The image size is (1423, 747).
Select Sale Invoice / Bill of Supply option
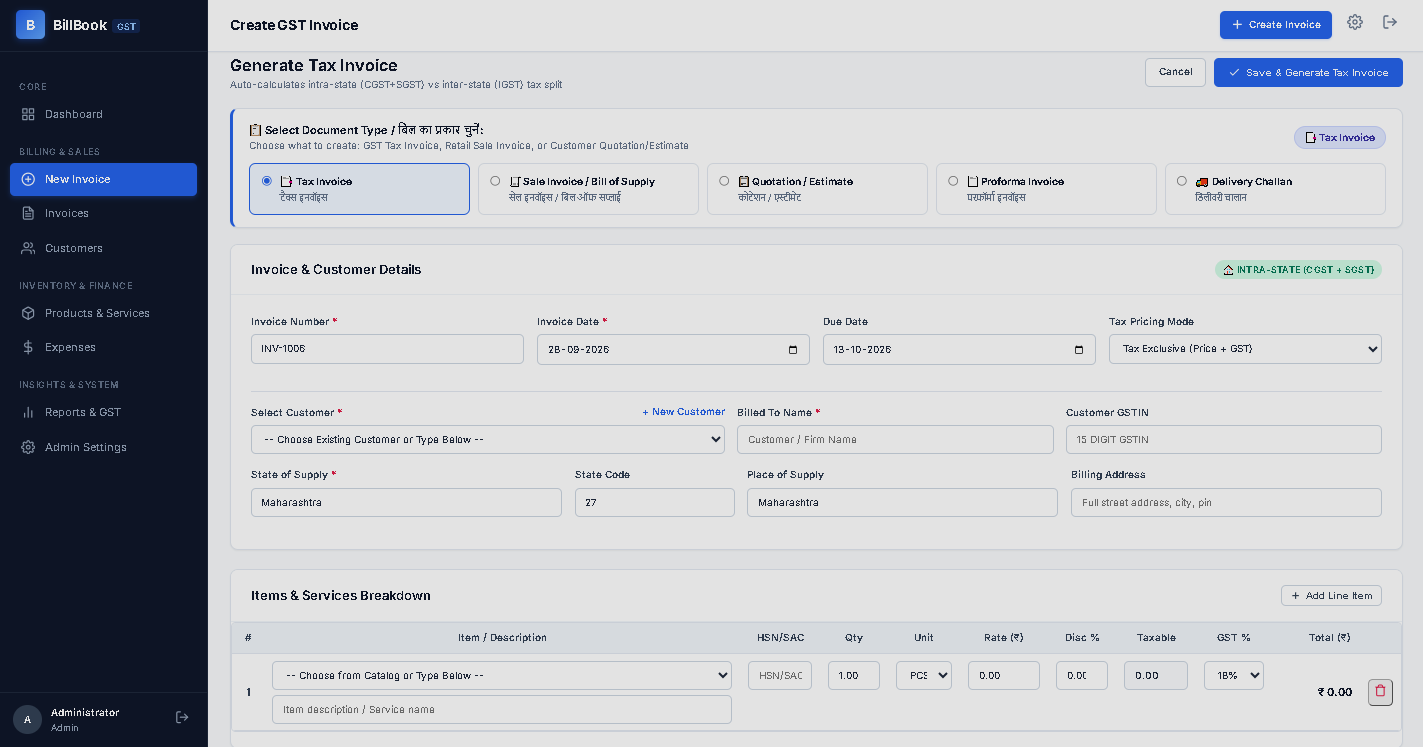pyautogui.click(x=588, y=189)
